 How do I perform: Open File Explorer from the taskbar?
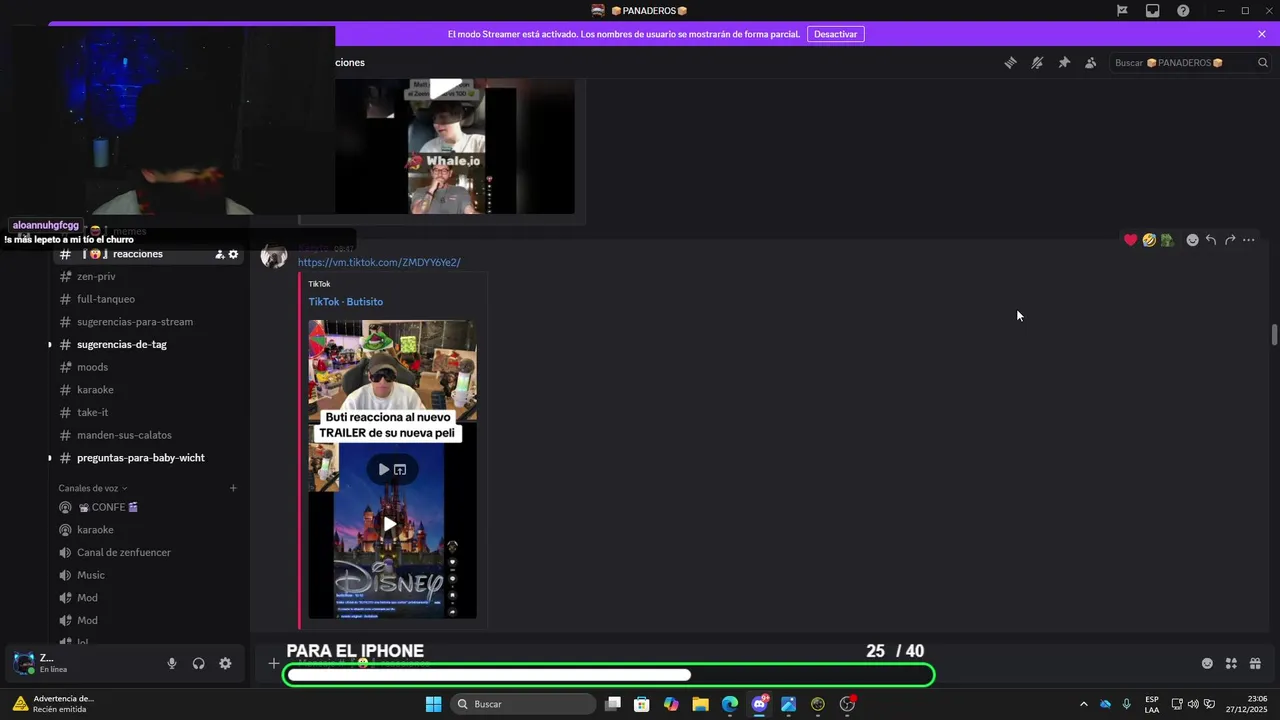click(700, 704)
